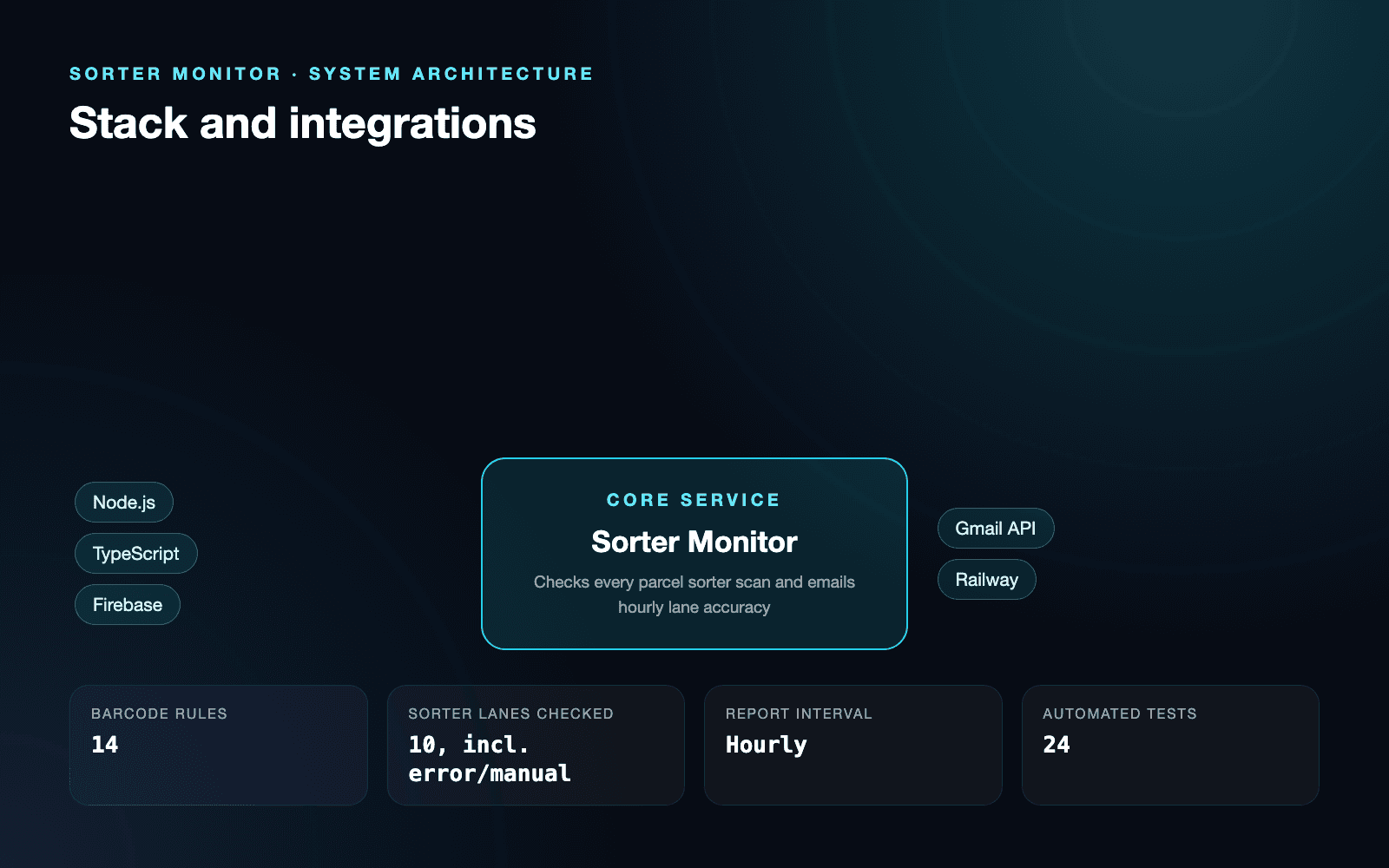
Task: Click the Report Interval card
Action: [x=853, y=745]
